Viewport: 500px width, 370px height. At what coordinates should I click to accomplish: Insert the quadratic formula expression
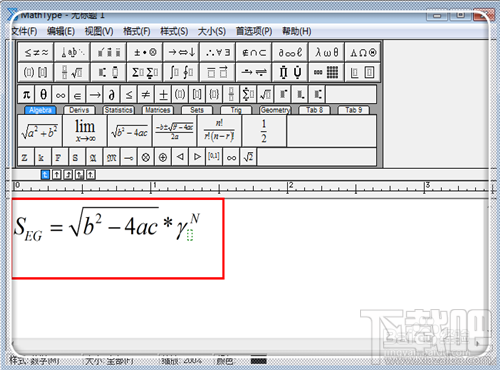175,131
